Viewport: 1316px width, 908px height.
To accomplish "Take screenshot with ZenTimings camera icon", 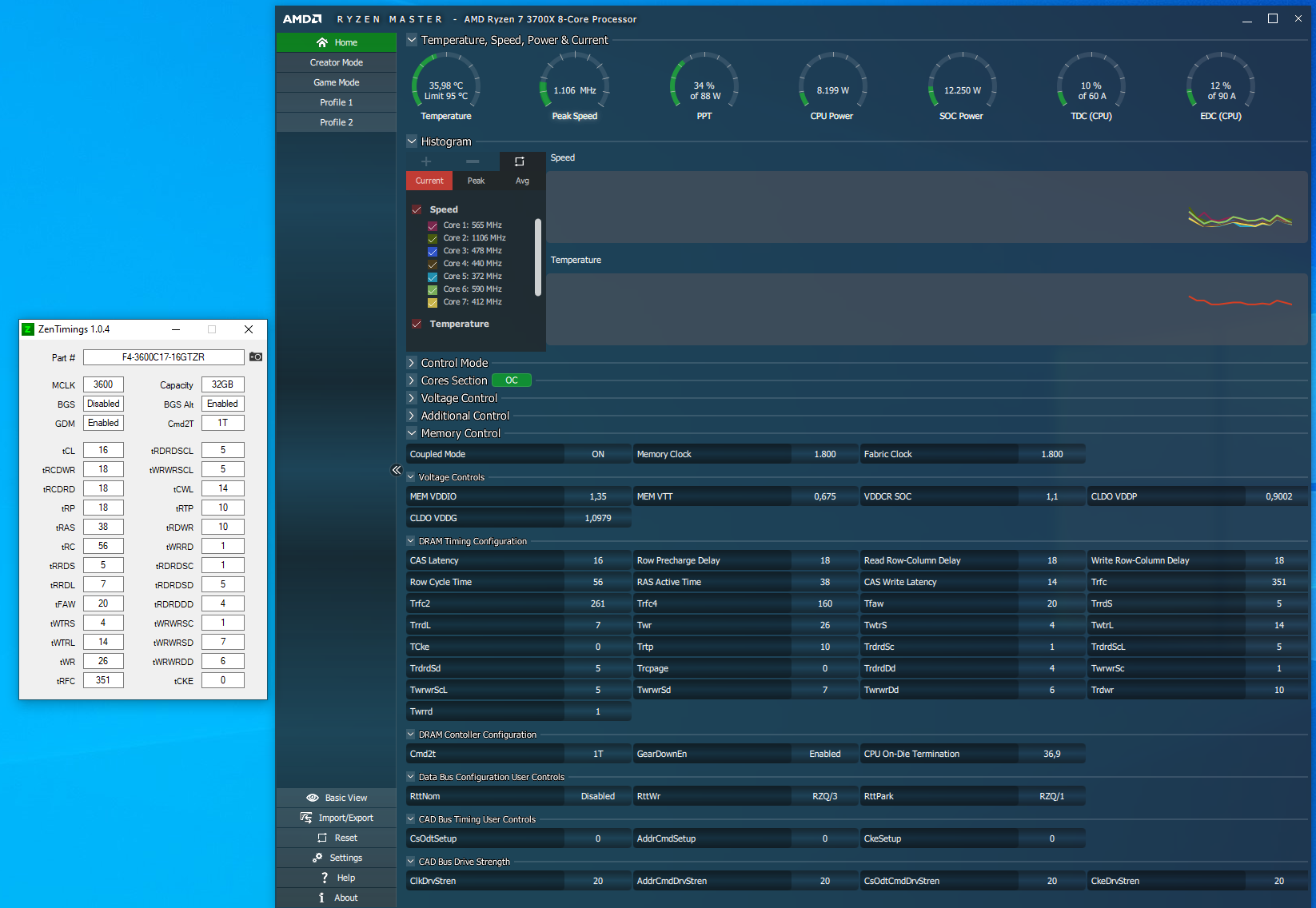I will pos(256,356).
